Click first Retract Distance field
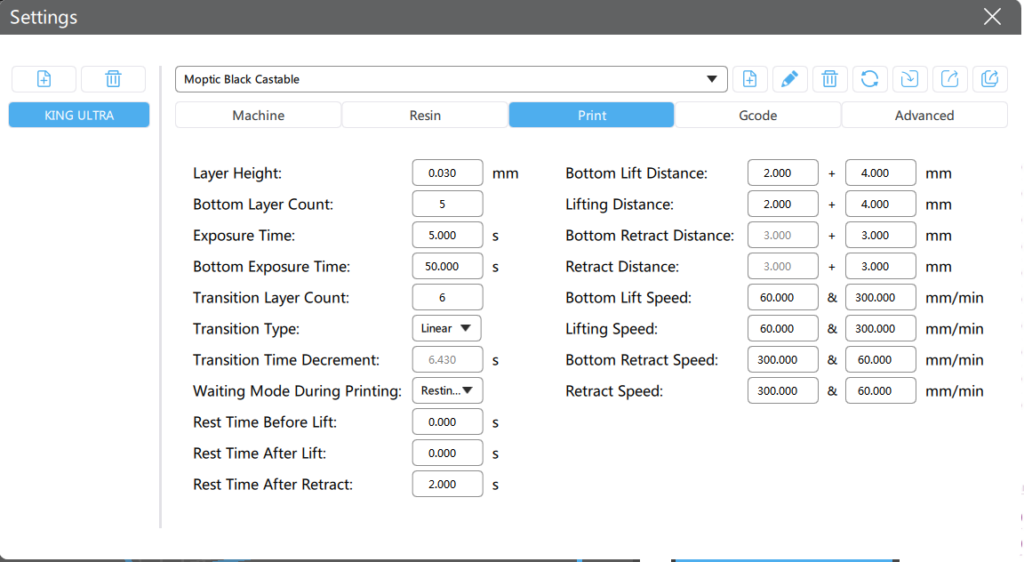1024x562 pixels. pos(783,266)
